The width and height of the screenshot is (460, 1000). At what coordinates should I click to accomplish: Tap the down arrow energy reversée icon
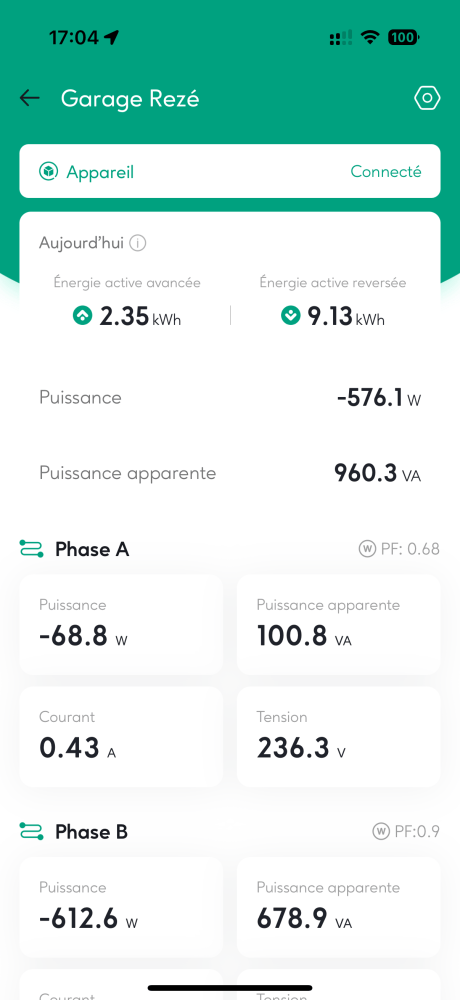pos(290,315)
